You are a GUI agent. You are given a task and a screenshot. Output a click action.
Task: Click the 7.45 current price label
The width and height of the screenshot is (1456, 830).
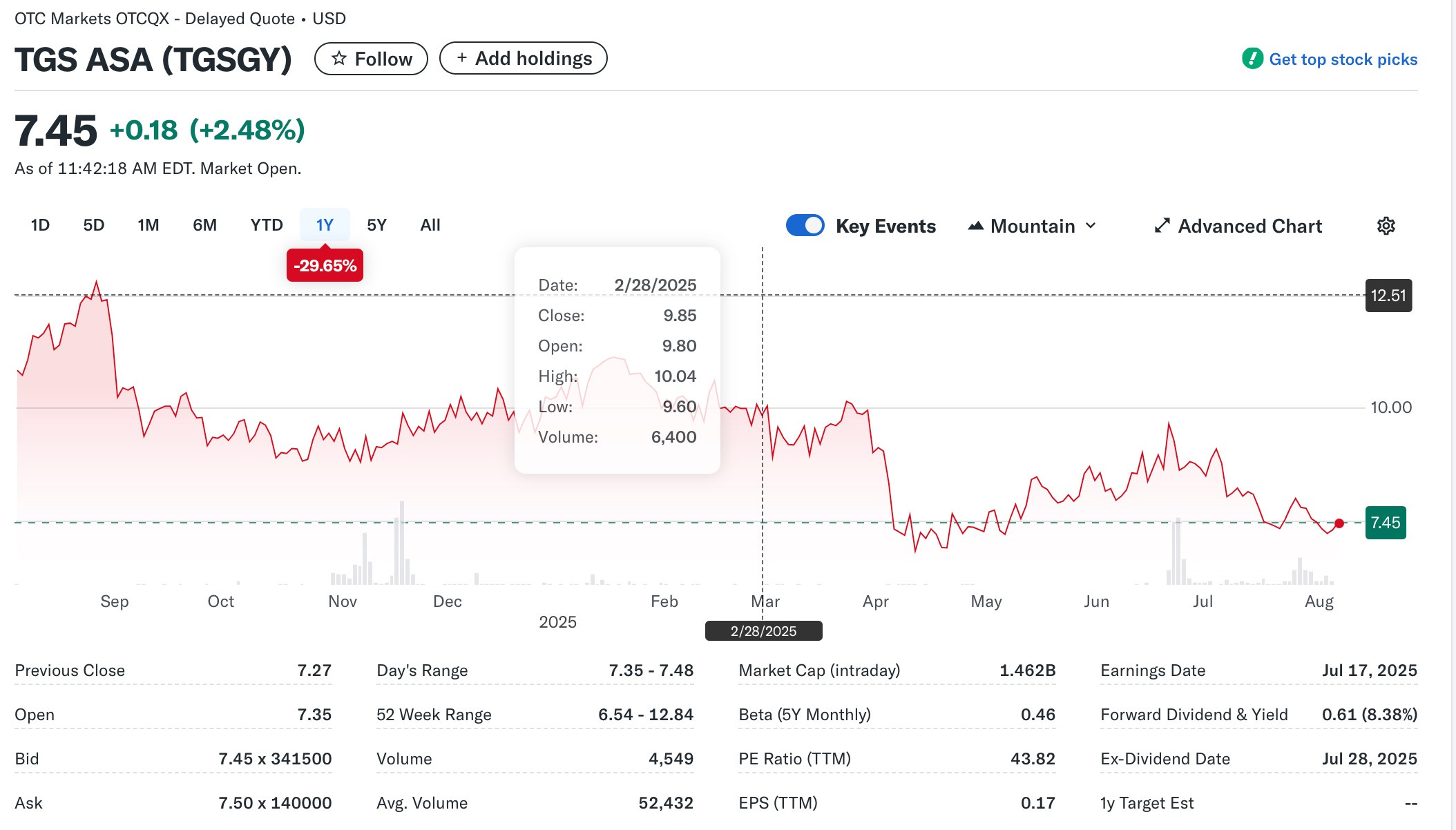point(1386,523)
